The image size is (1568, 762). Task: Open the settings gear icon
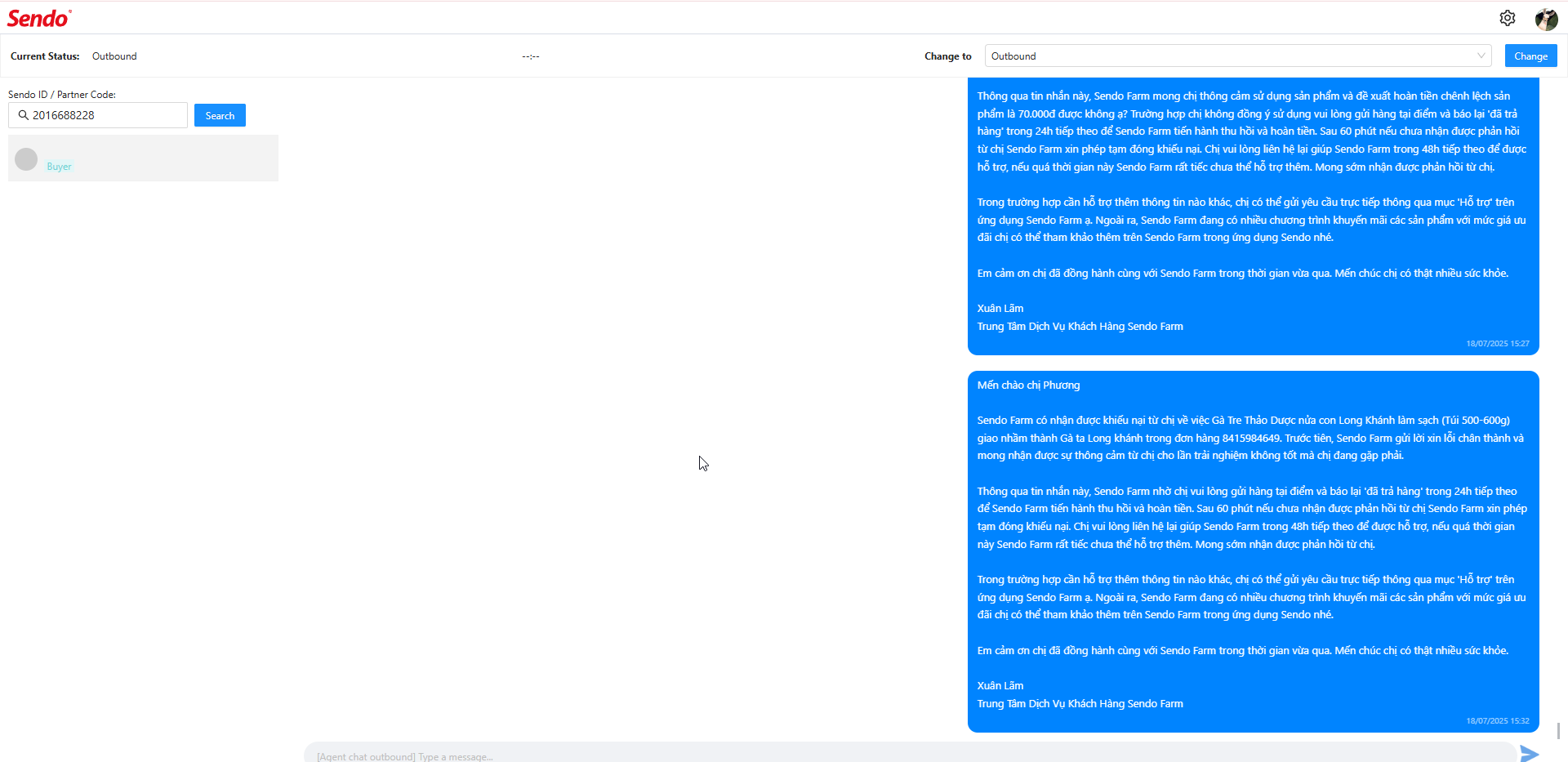[x=1508, y=18]
